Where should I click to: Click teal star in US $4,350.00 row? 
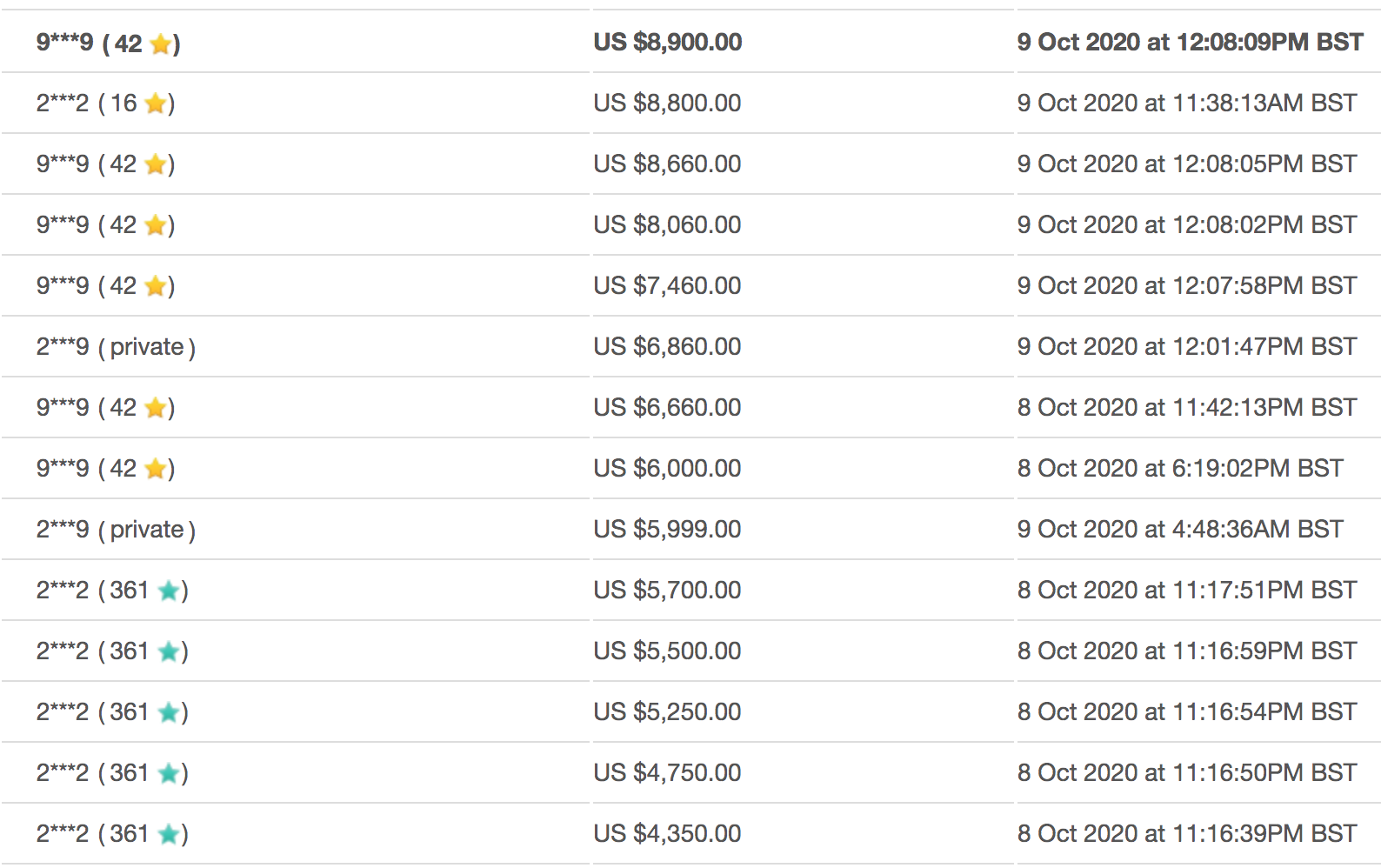[x=169, y=834]
